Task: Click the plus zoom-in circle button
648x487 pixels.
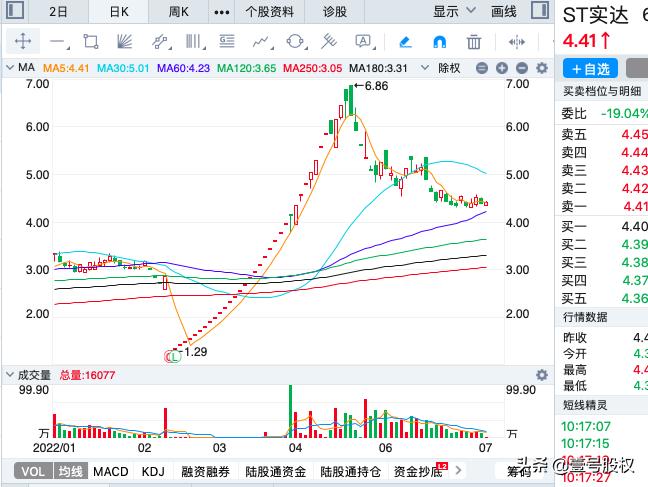Action: coord(502,68)
